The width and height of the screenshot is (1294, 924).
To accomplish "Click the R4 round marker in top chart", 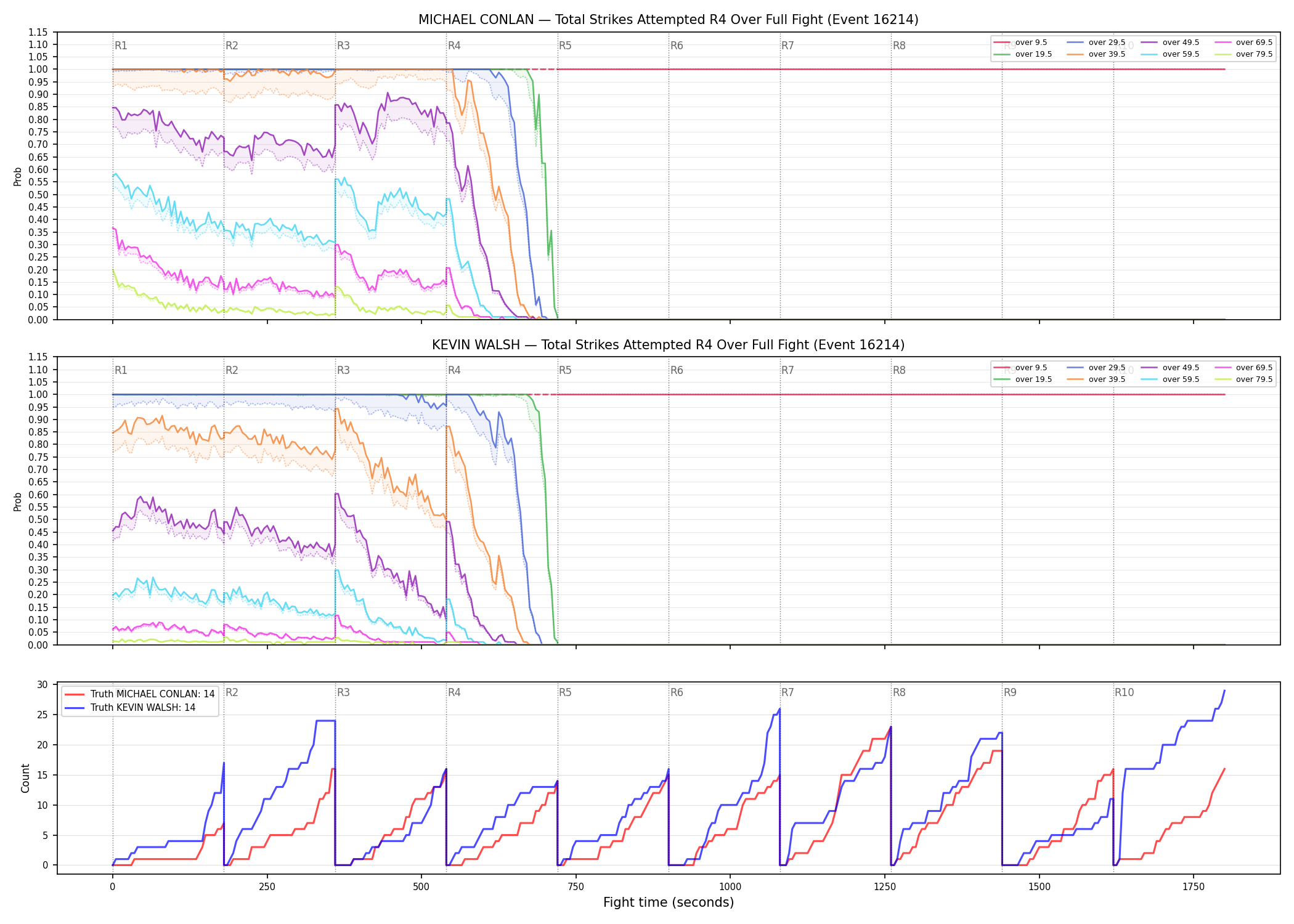I will click(x=454, y=46).
